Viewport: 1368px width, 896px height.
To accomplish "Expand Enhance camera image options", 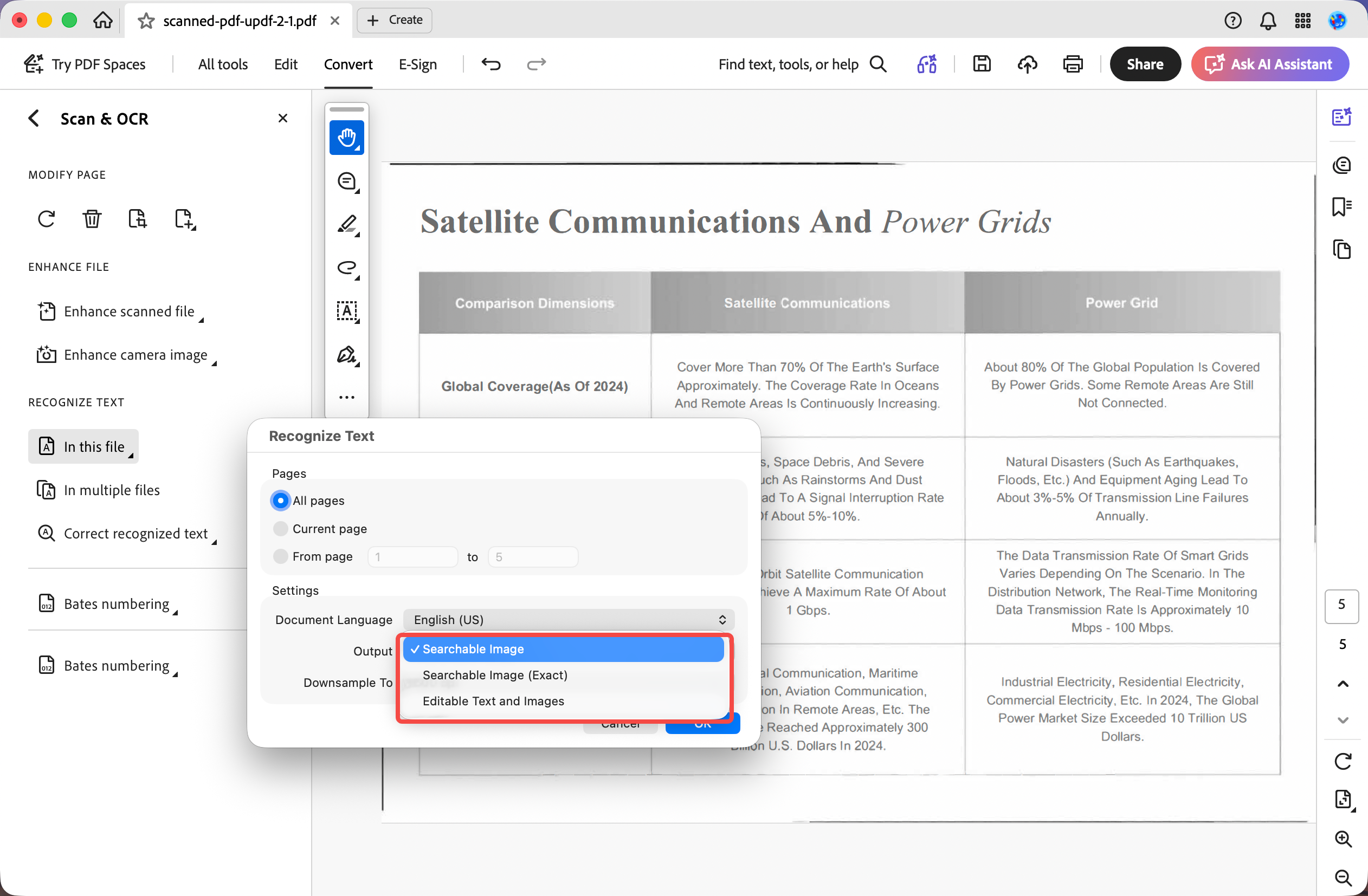I will click(127, 355).
